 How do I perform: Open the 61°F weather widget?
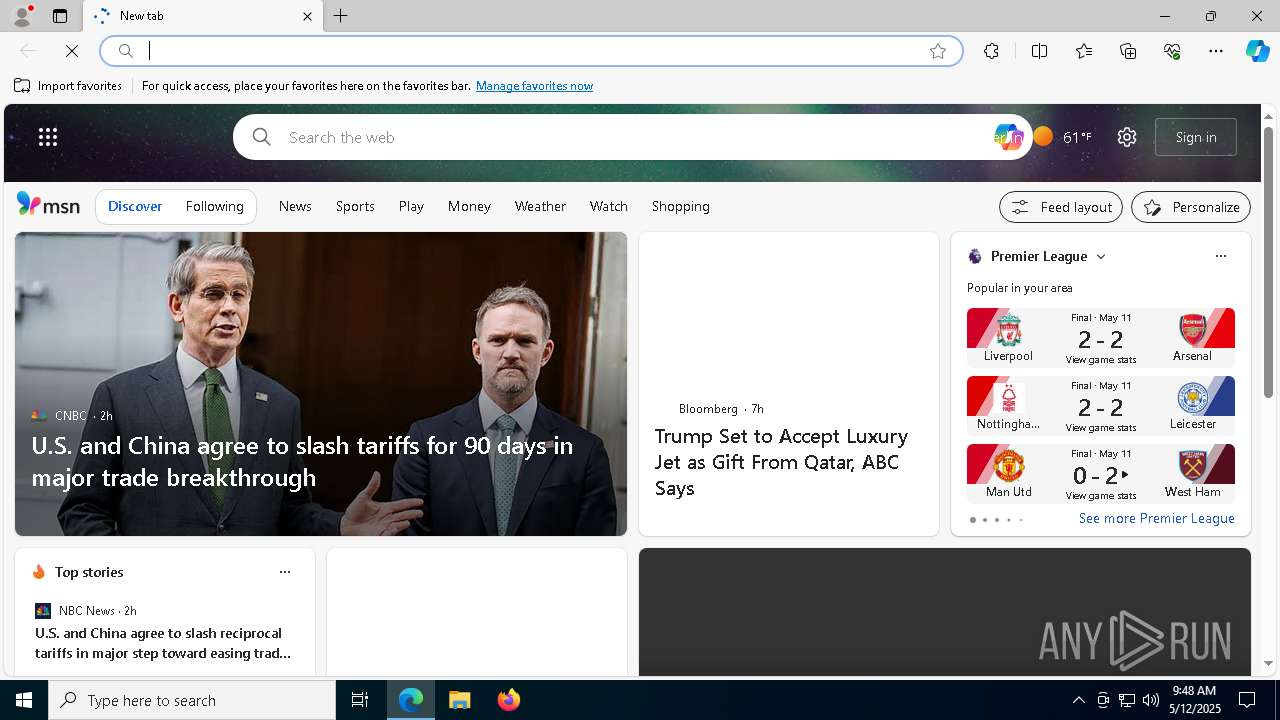[1063, 137]
